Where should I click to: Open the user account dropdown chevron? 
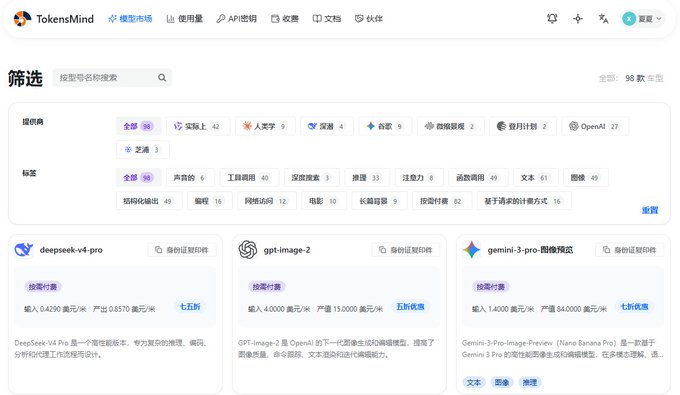coord(659,19)
